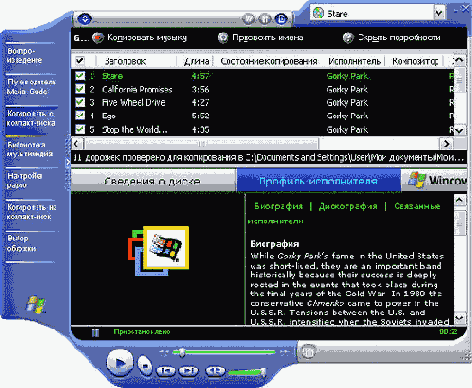Click the track list scroll-down arrow

click(x=459, y=130)
